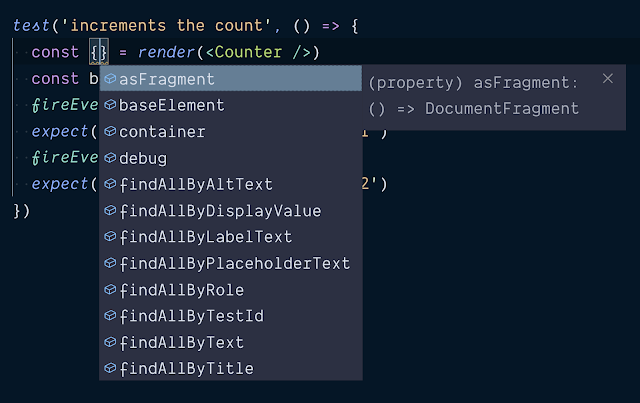Viewport: 640px width, 403px height.
Task: Click the property icon beside asFragment
Action: 110,78
